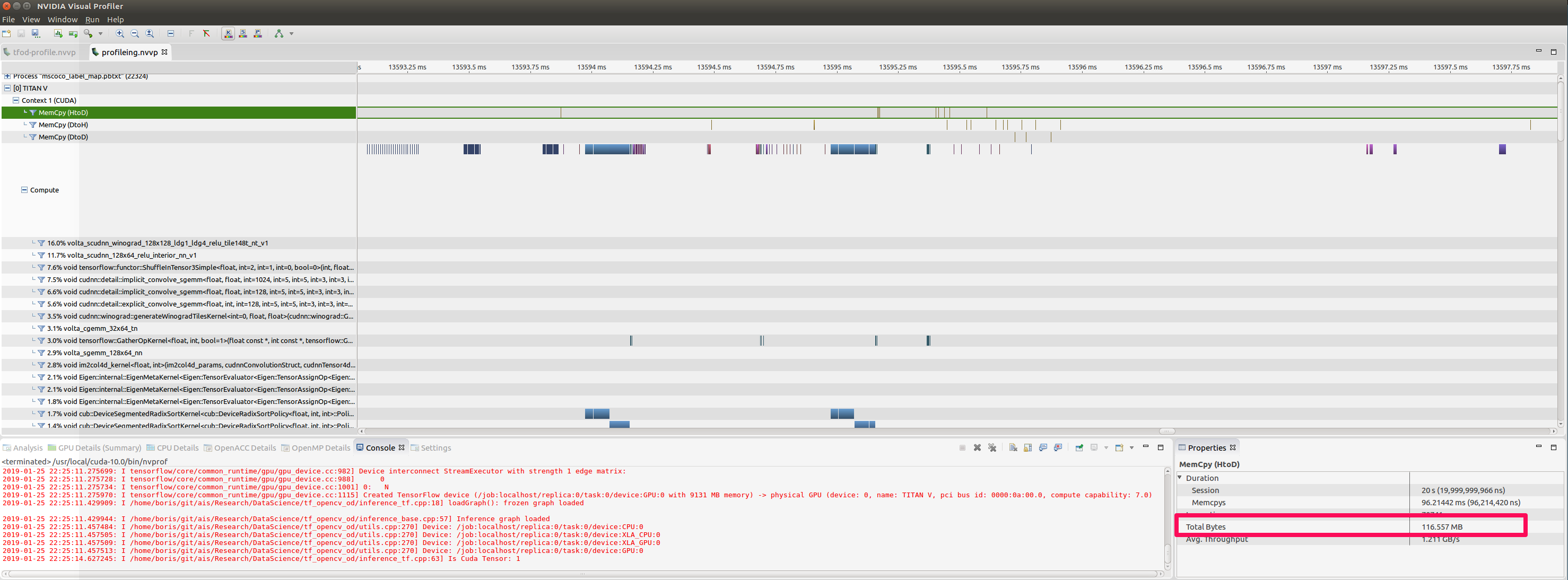Click the new session icon in toolbar
1568x580 pixels.
tap(6, 33)
